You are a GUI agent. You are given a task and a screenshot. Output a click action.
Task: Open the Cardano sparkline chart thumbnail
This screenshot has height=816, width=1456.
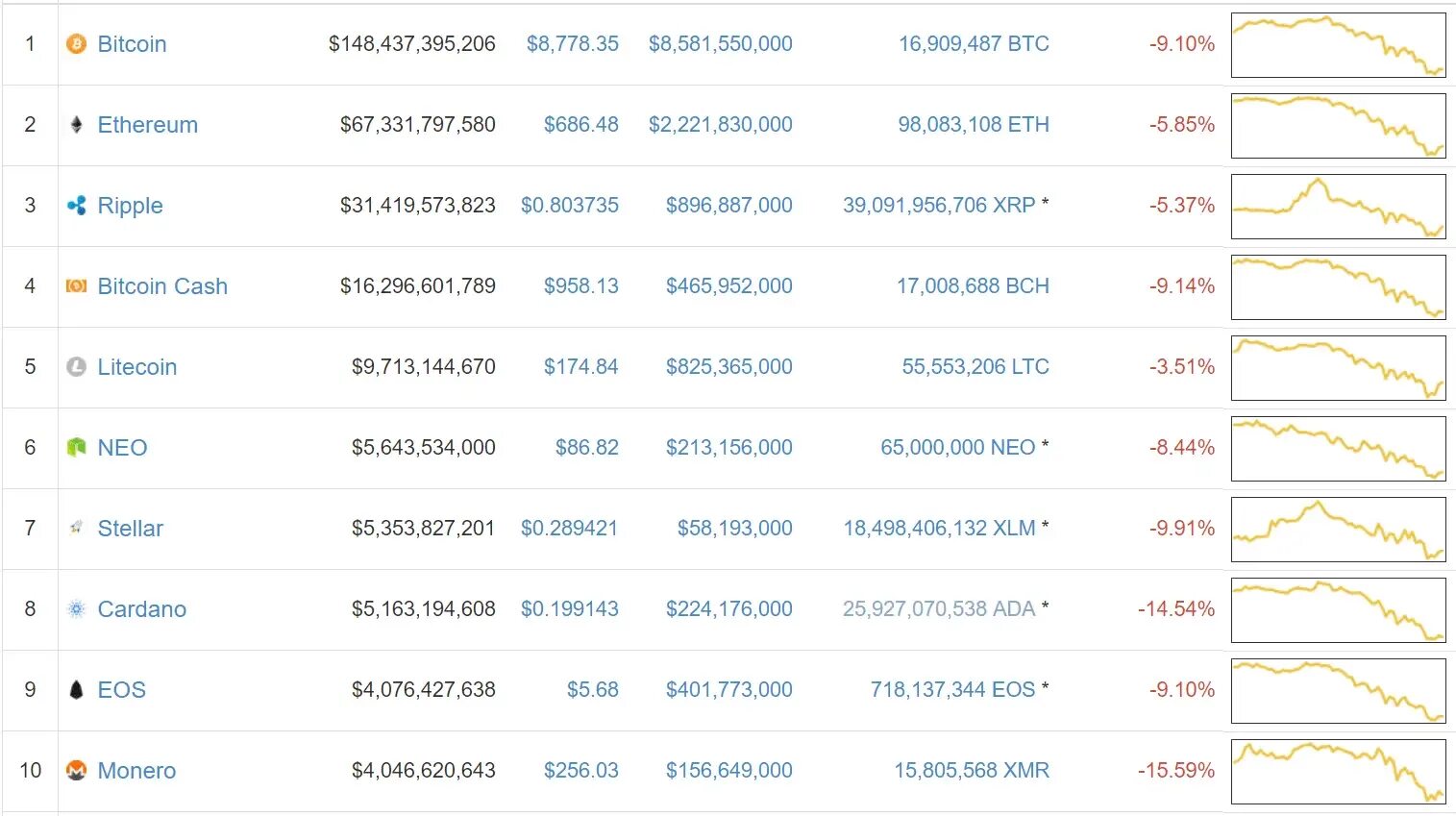coord(1339,610)
